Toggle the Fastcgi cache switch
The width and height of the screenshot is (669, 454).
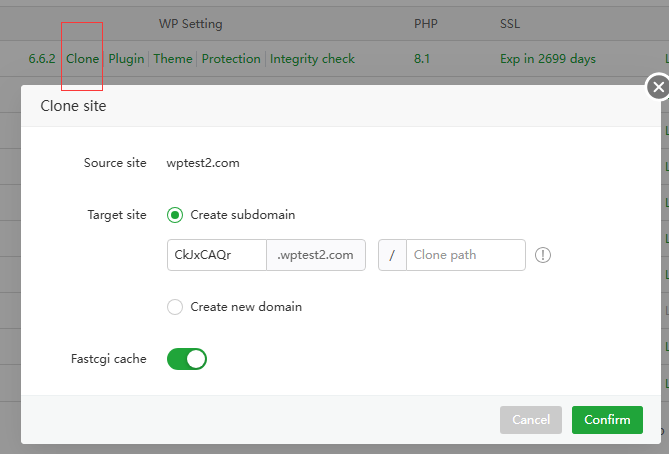[x=187, y=359]
